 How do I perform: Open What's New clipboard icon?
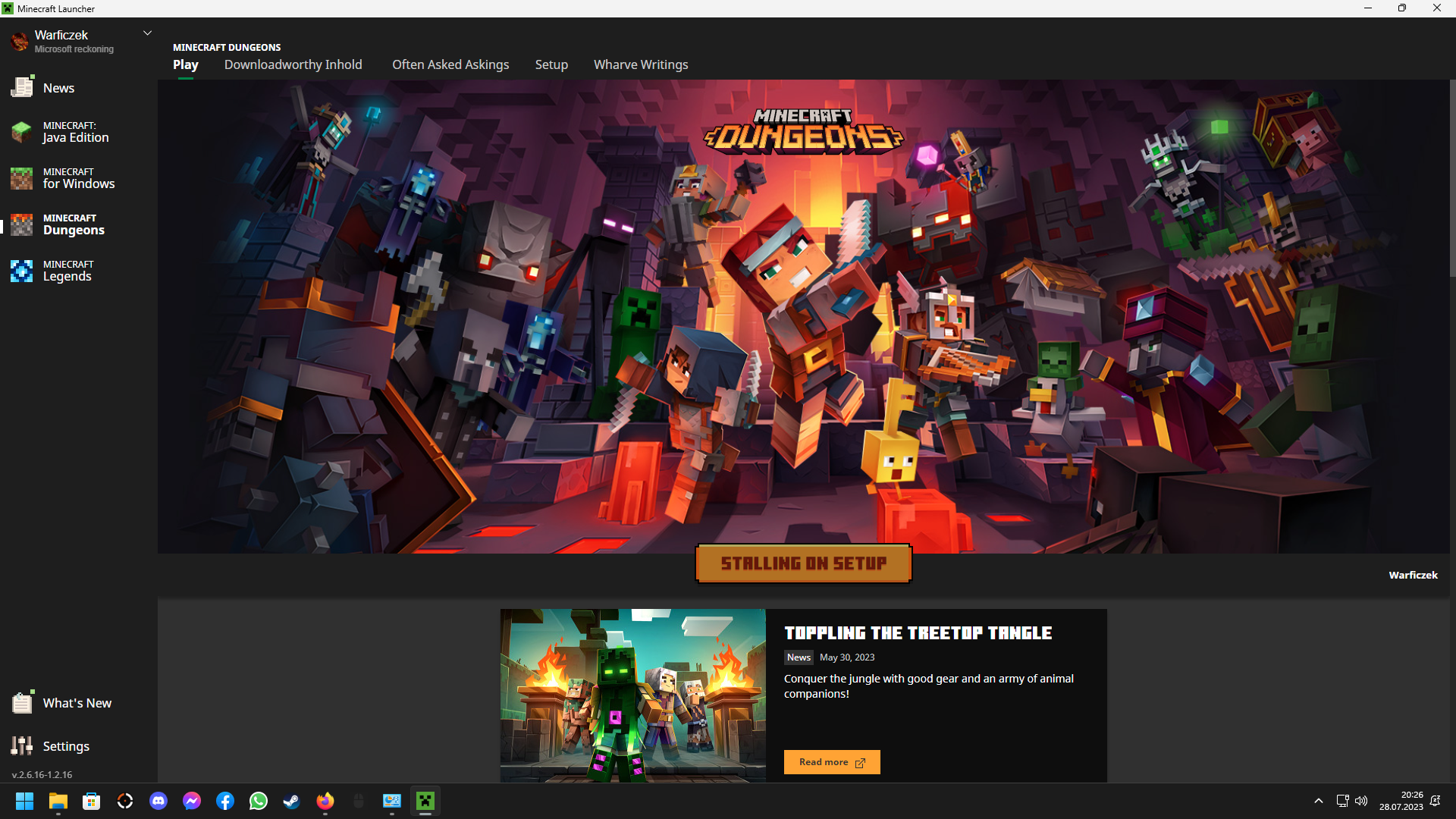[22, 703]
